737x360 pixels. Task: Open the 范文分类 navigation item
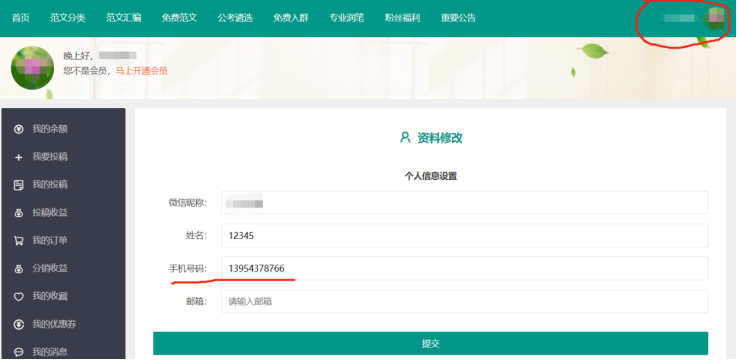[x=68, y=18]
